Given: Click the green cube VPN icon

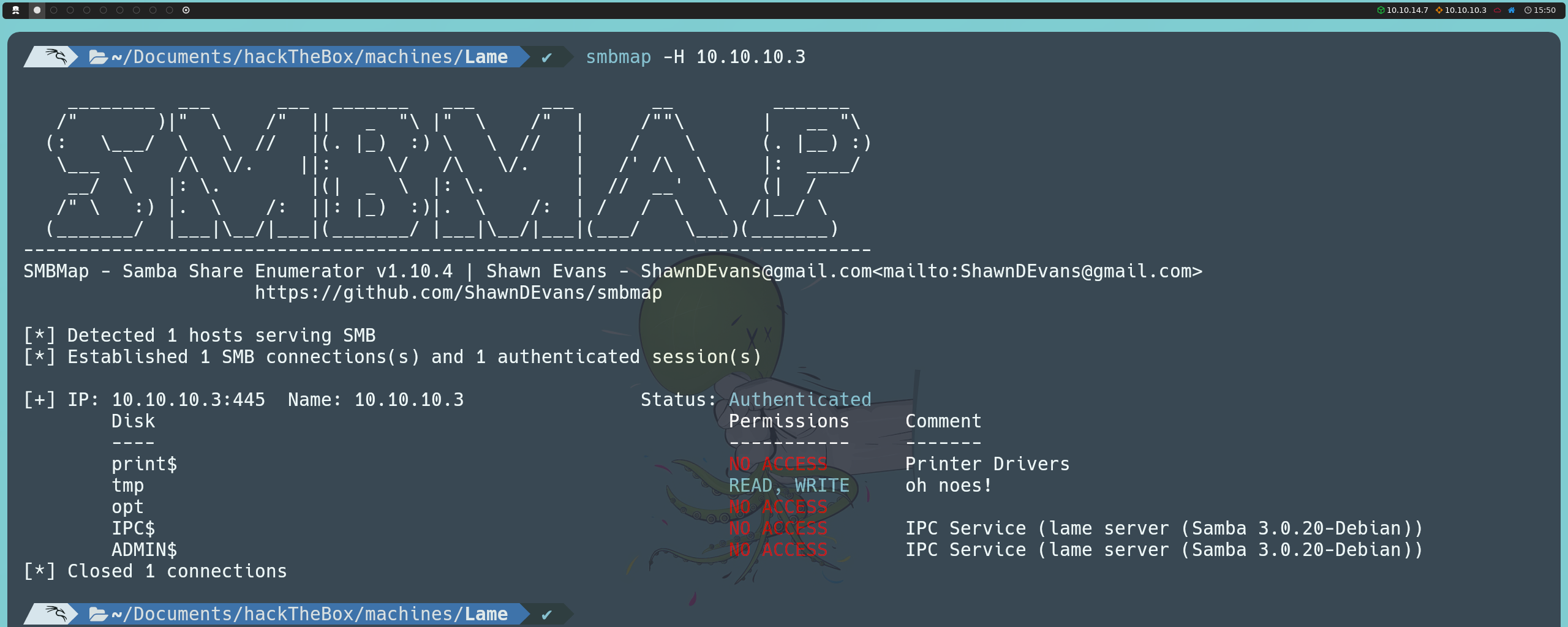Looking at the screenshot, I should tap(1381, 10).
